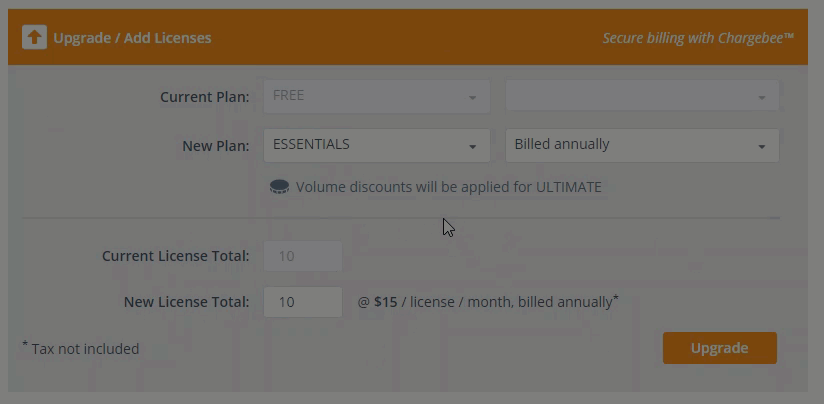Click the Secure billing with Chargebee text
This screenshot has width=824, height=404.
(x=697, y=38)
